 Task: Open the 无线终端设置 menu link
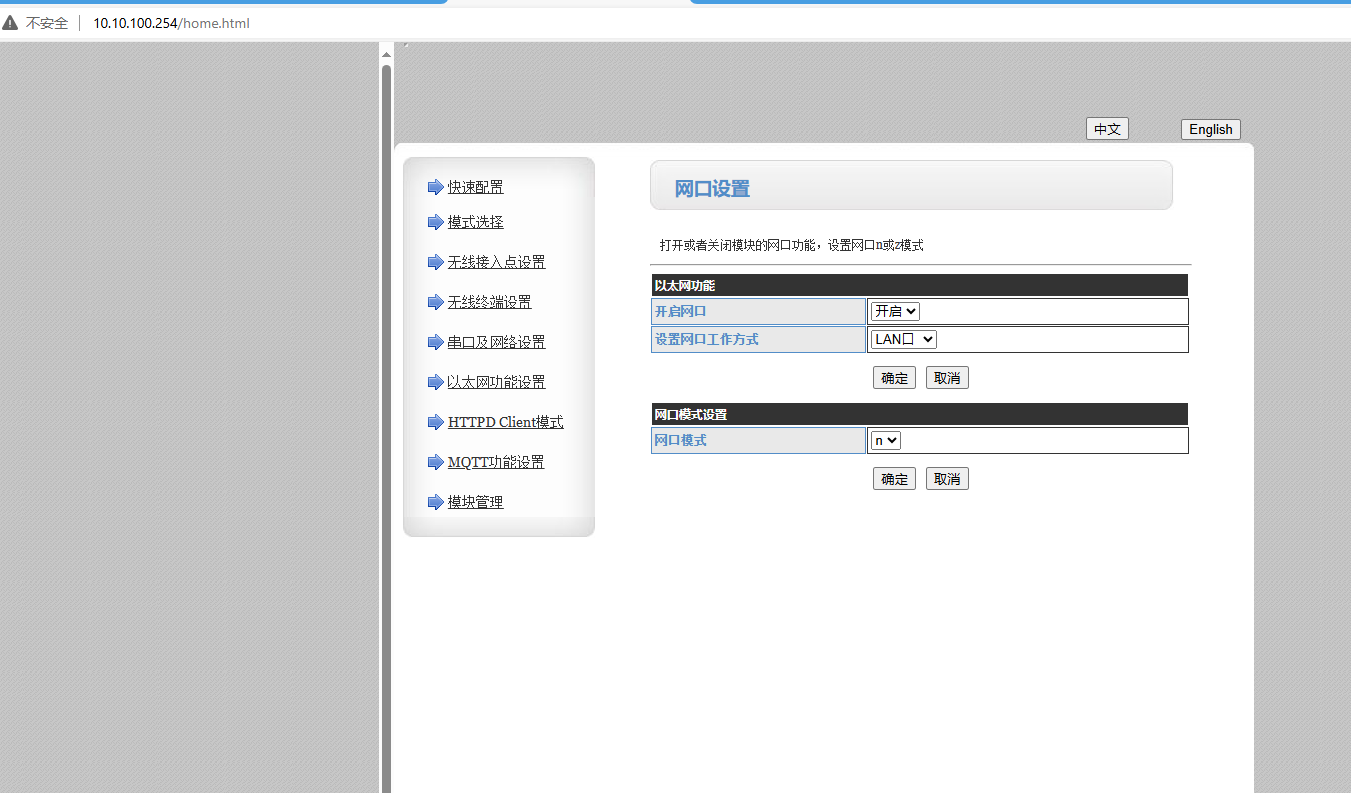click(489, 302)
